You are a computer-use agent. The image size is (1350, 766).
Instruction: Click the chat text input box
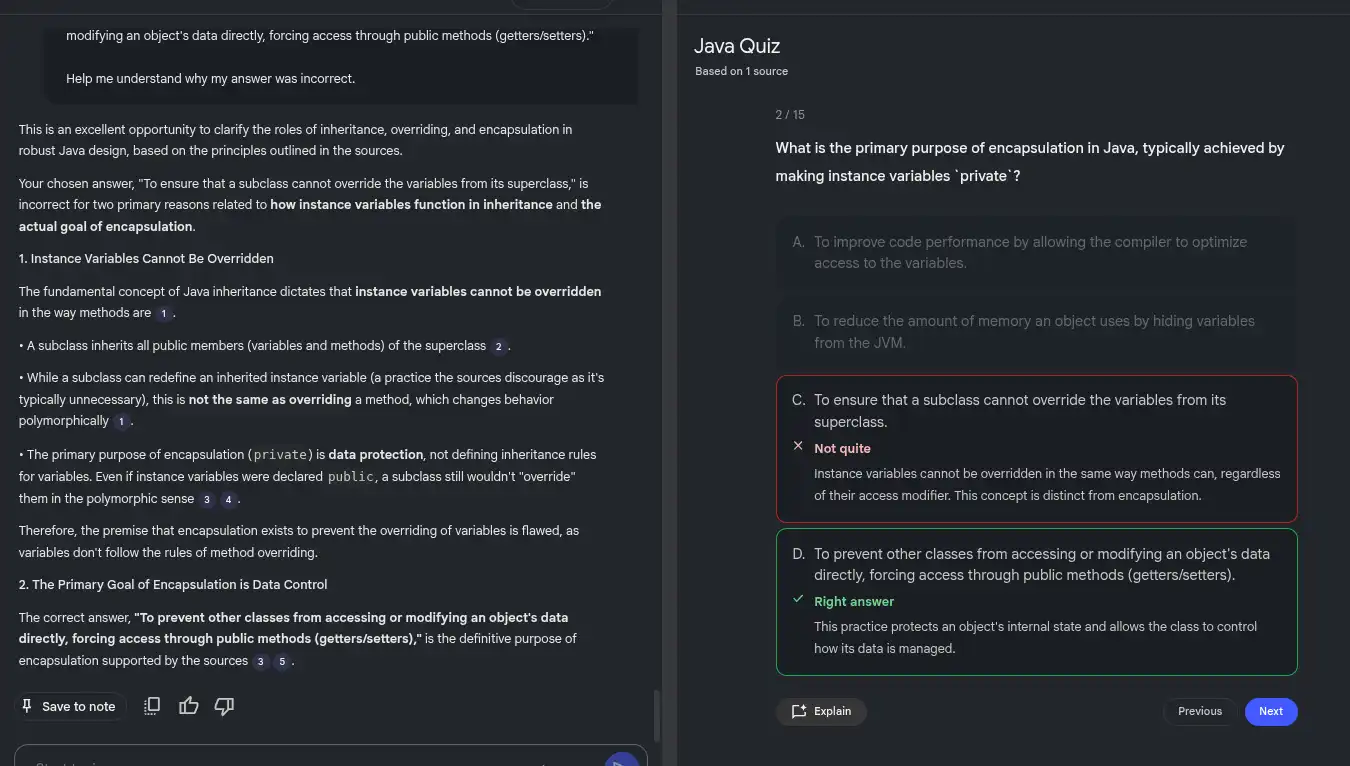(x=300, y=758)
